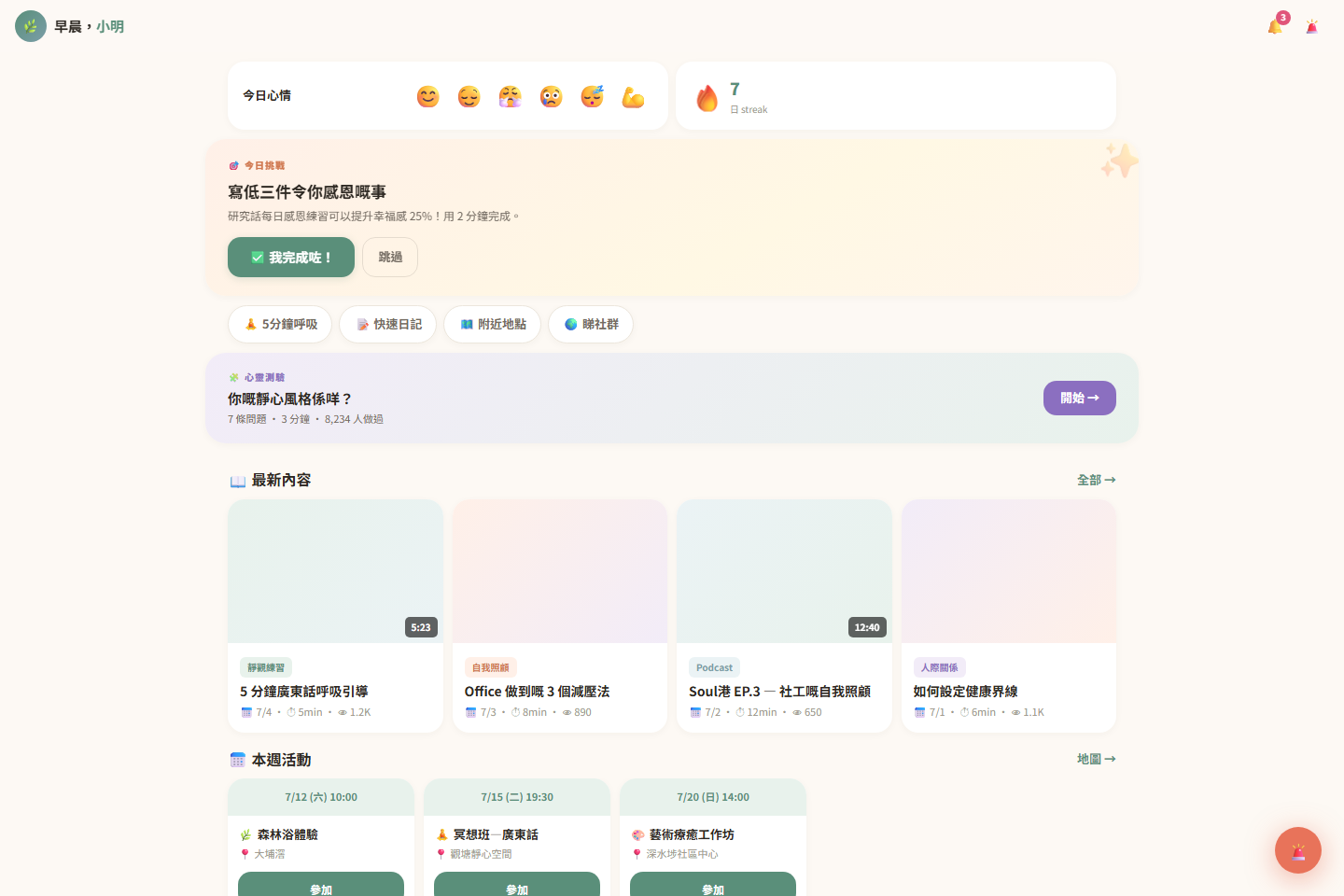Select the smiling happy face mood

[427, 96]
